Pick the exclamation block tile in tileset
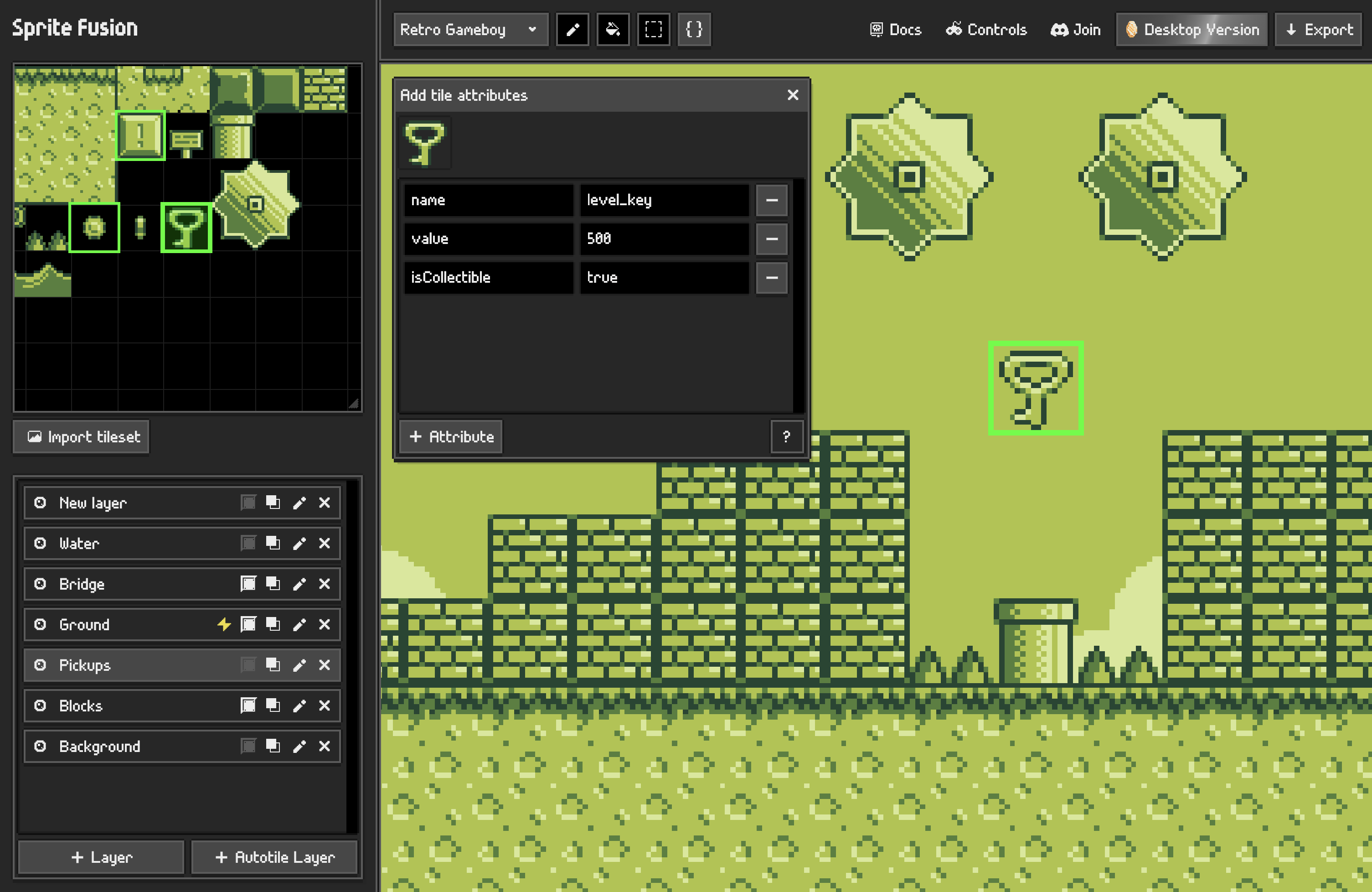The image size is (1372, 892). point(141,135)
